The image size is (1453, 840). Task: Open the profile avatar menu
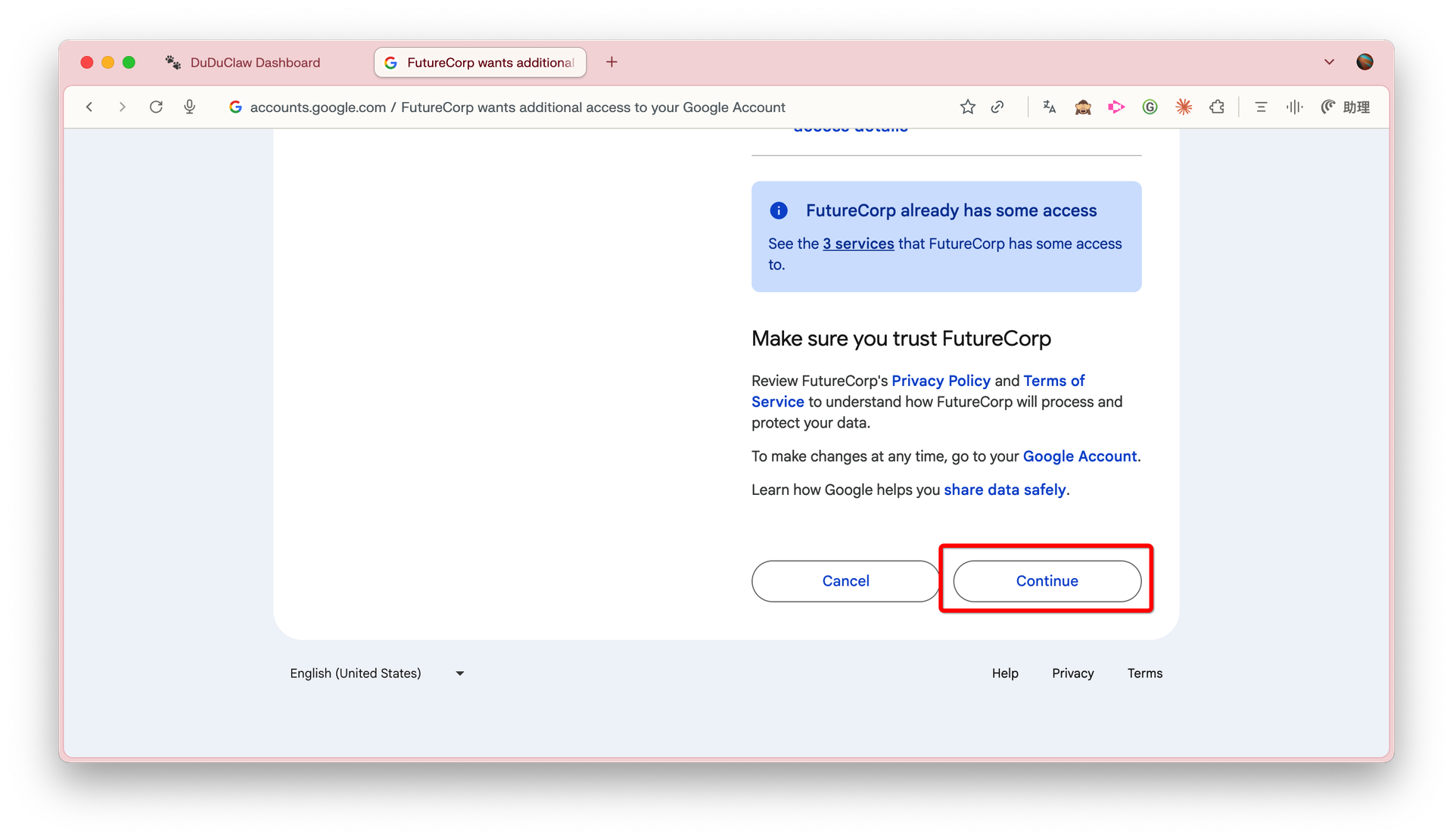tap(1364, 62)
